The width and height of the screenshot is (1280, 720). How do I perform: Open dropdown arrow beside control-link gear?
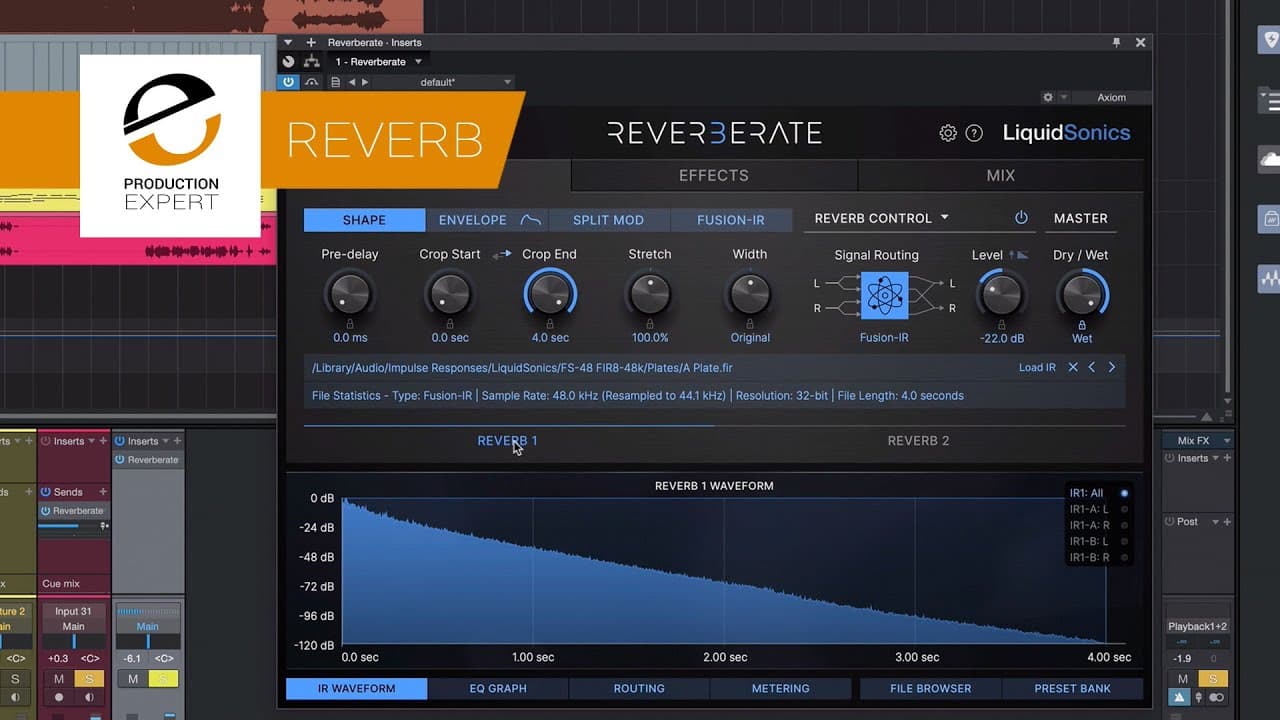pos(1064,97)
